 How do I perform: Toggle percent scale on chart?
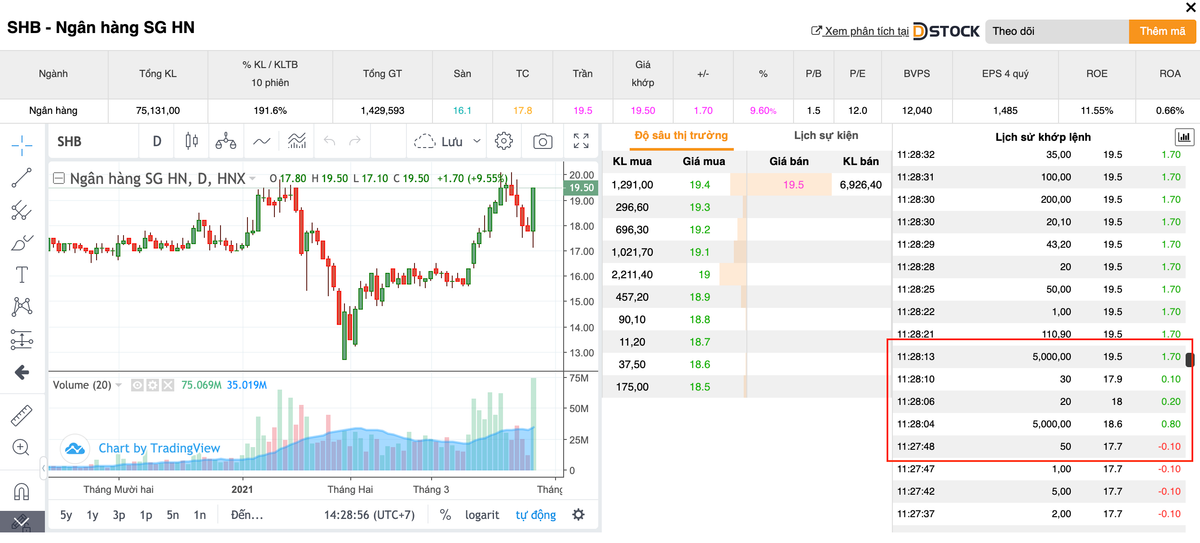tap(445, 515)
